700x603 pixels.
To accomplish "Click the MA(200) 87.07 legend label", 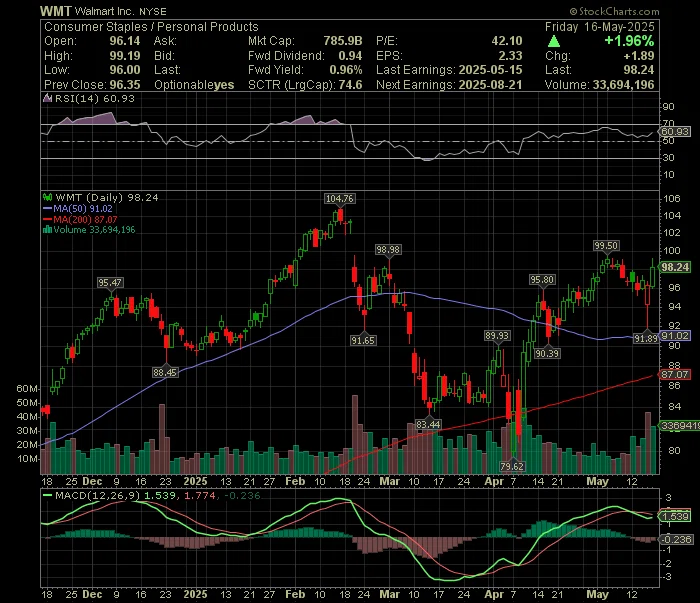I will 85,220.
